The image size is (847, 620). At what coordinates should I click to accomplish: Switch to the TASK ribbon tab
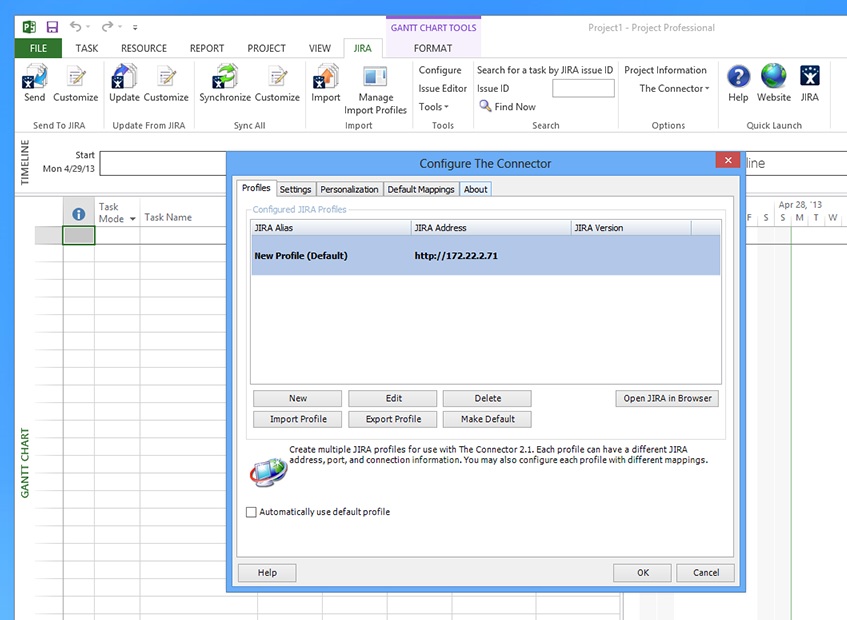[x=87, y=48]
